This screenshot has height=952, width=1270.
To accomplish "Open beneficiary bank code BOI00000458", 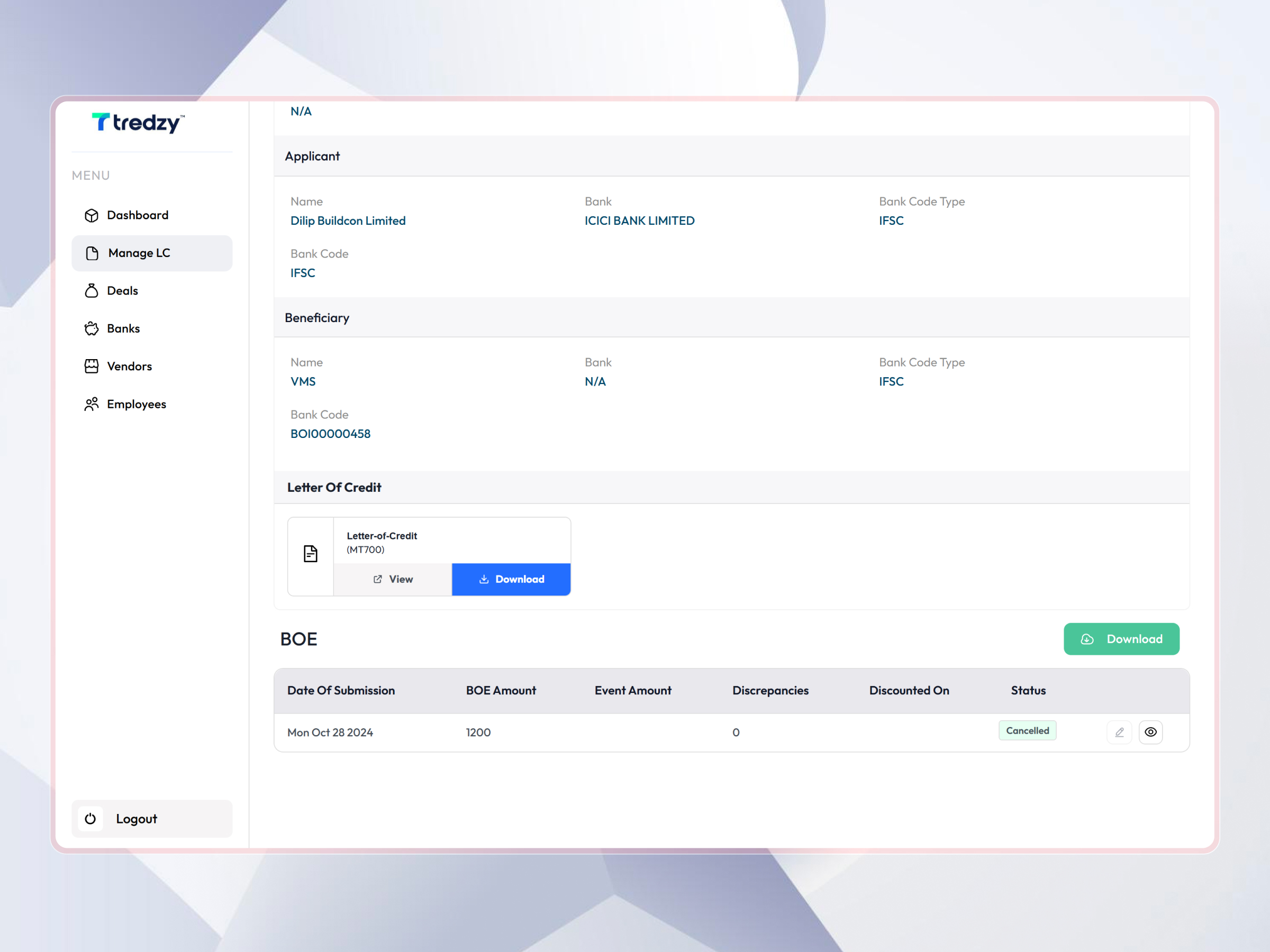I will click(x=330, y=433).
